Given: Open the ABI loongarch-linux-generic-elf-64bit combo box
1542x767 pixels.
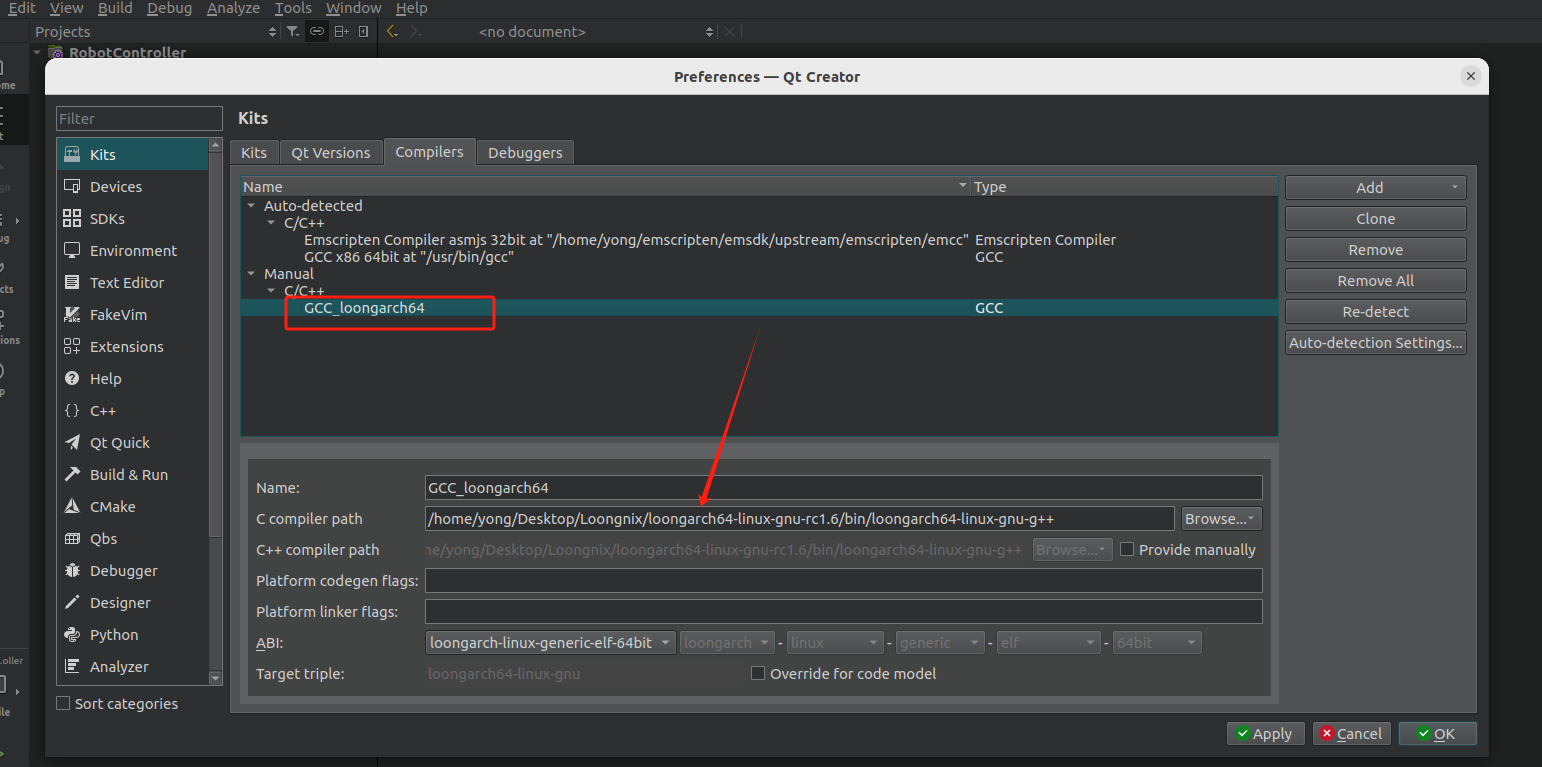Looking at the screenshot, I should (x=551, y=643).
